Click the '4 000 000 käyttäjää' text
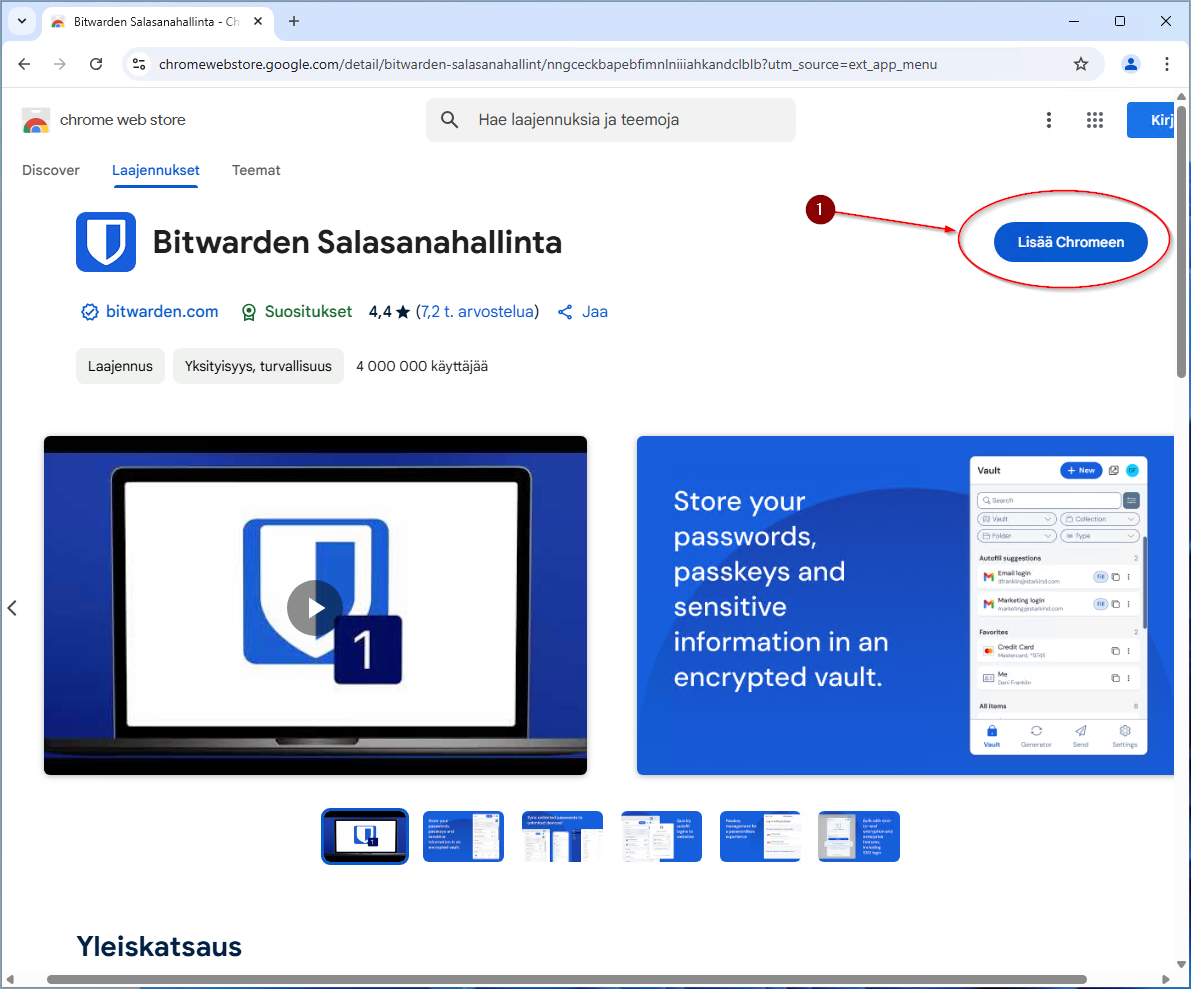This screenshot has width=1191, height=989. pos(422,366)
